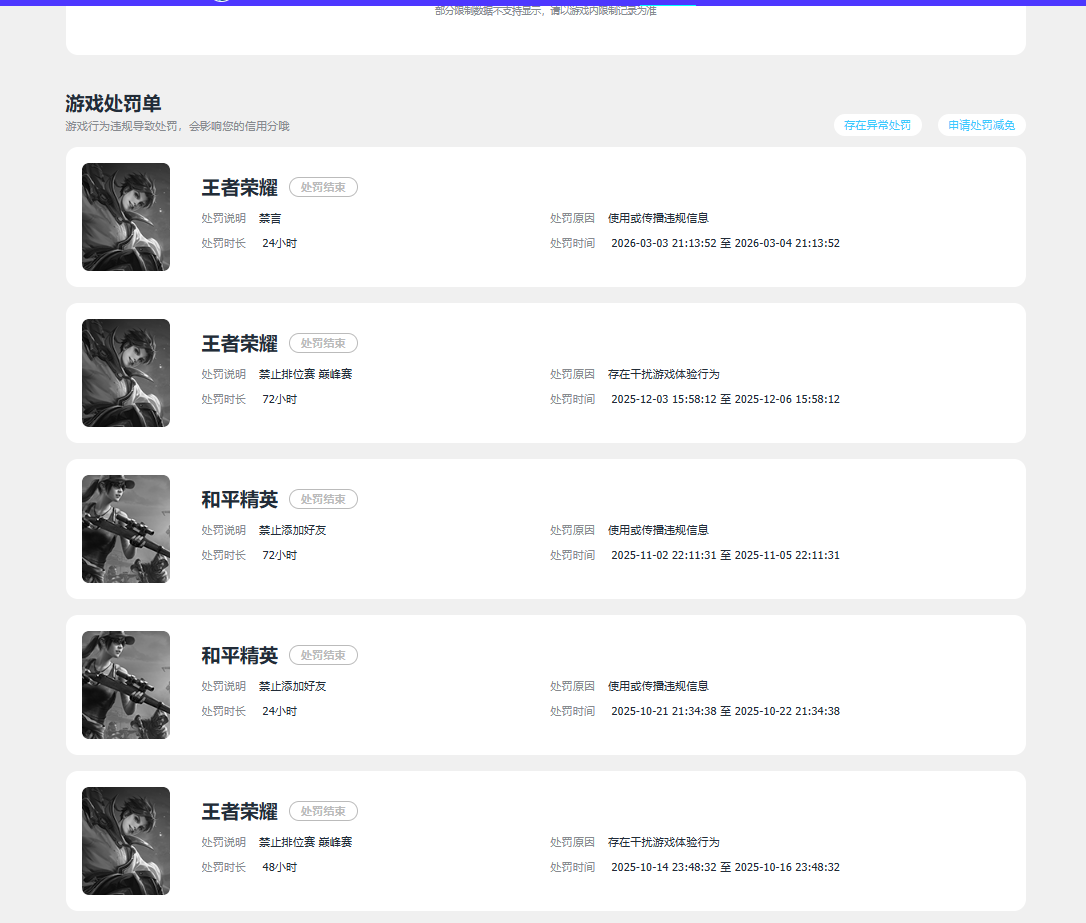Screen dimensions: 1086x923
Task: Select the 王者荣耀 thumbnail in the 2025-12-03 card
Action: coord(126,373)
